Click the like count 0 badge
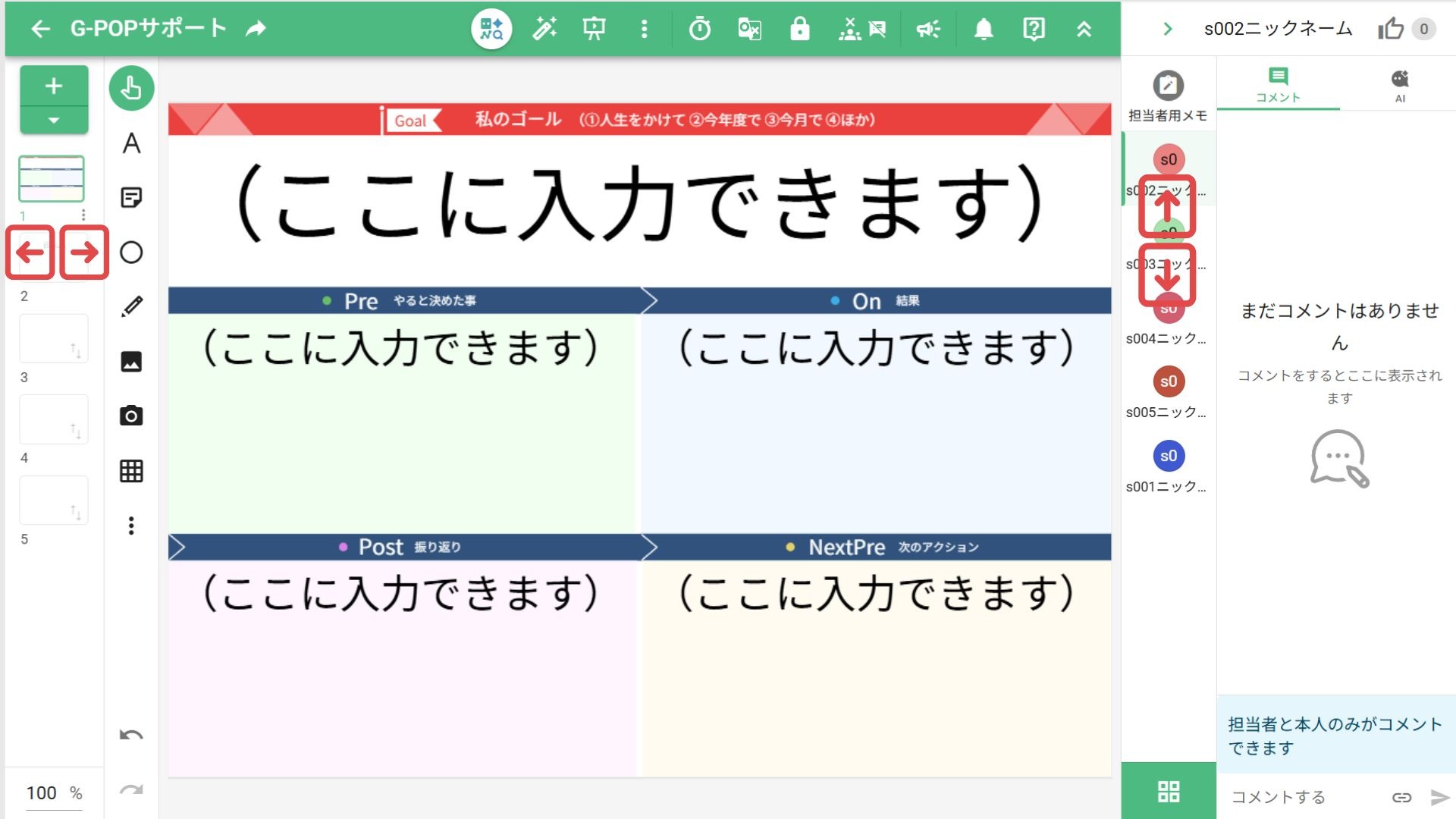The height and width of the screenshot is (819, 1456). pyautogui.click(x=1423, y=29)
